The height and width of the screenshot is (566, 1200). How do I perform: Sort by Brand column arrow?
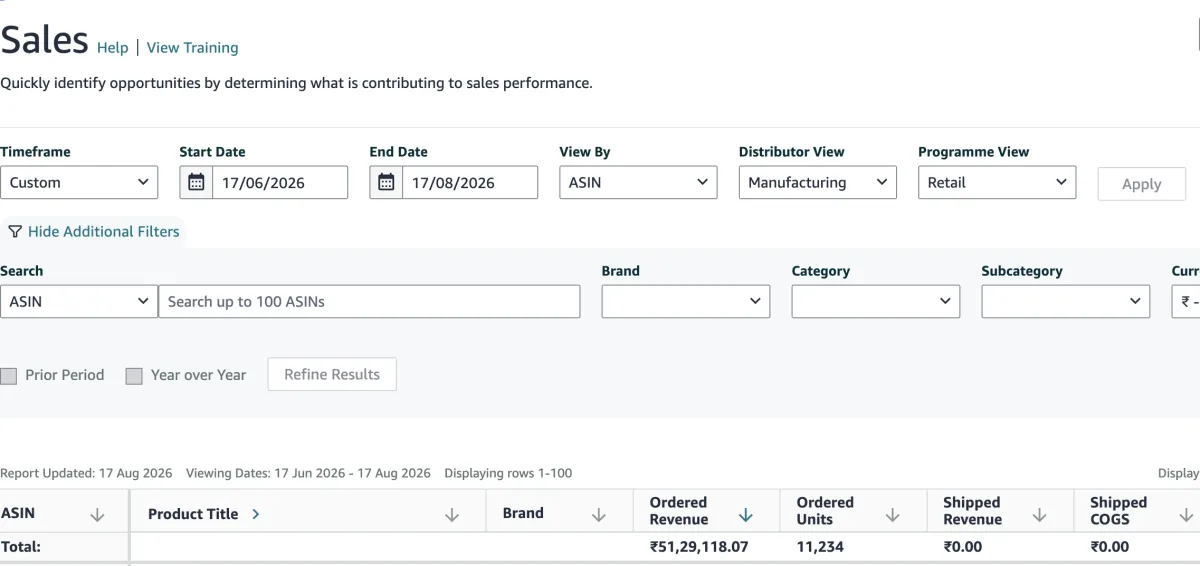(599, 515)
